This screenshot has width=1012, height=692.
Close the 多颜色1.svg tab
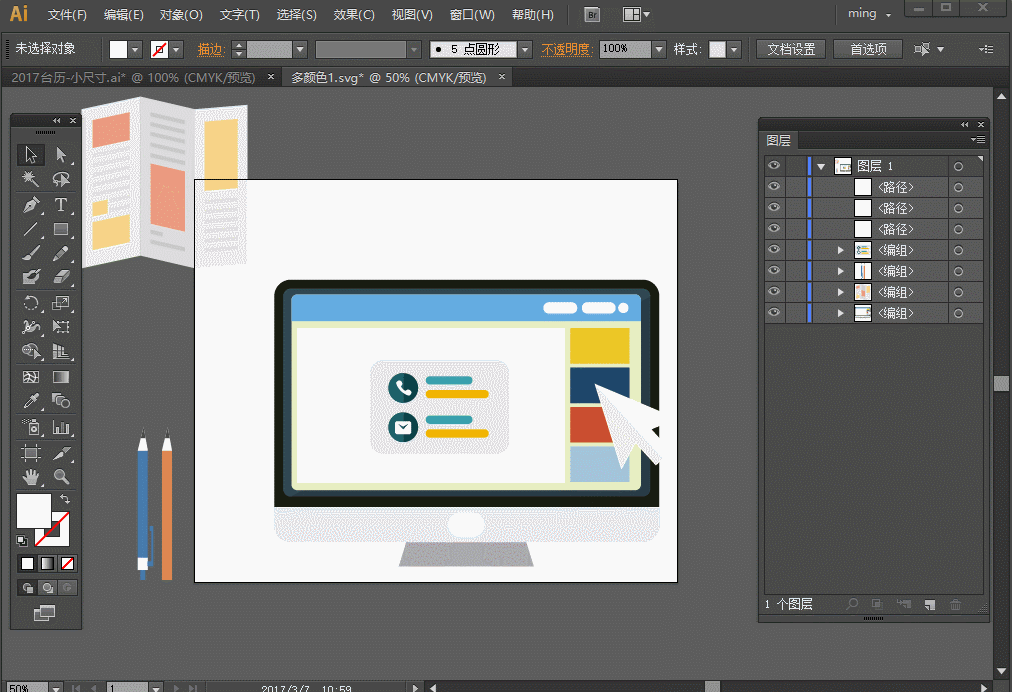(501, 77)
